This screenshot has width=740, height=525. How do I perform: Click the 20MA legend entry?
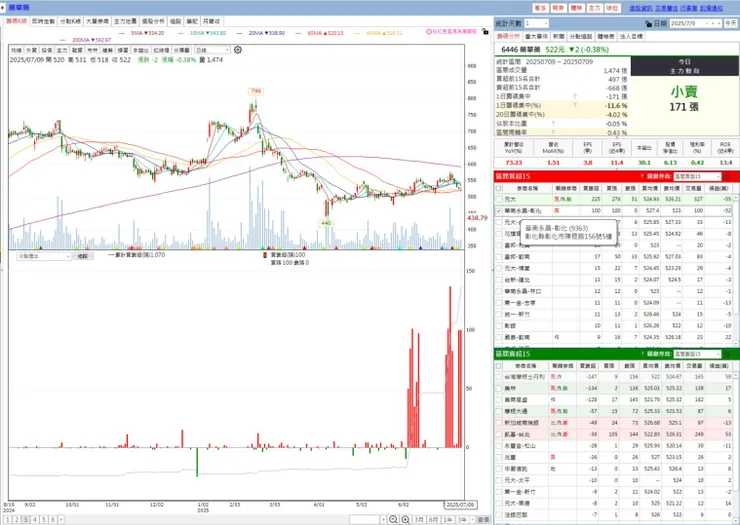click(x=261, y=33)
